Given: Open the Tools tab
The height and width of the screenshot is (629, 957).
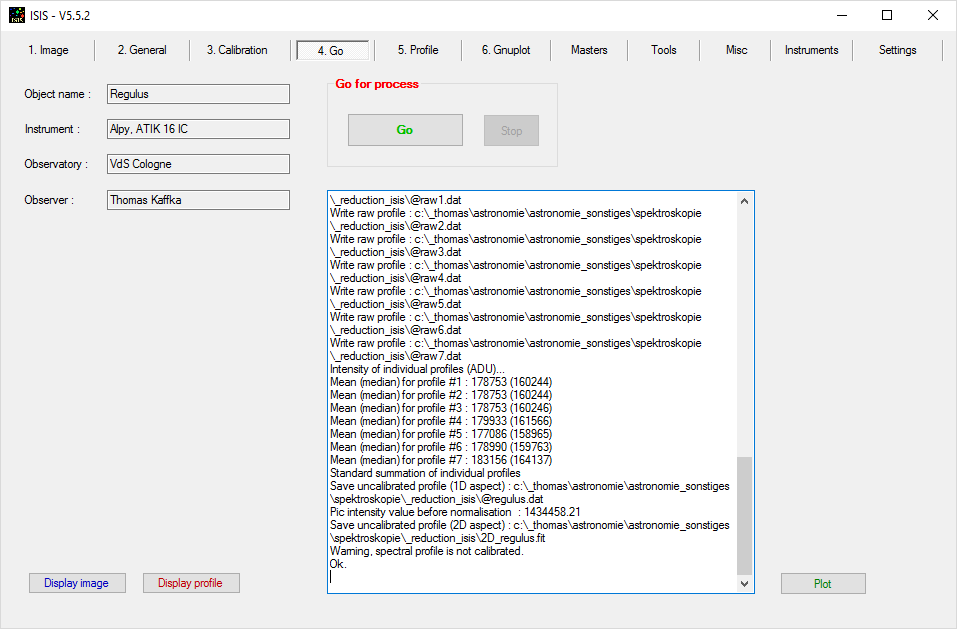Looking at the screenshot, I should [664, 50].
